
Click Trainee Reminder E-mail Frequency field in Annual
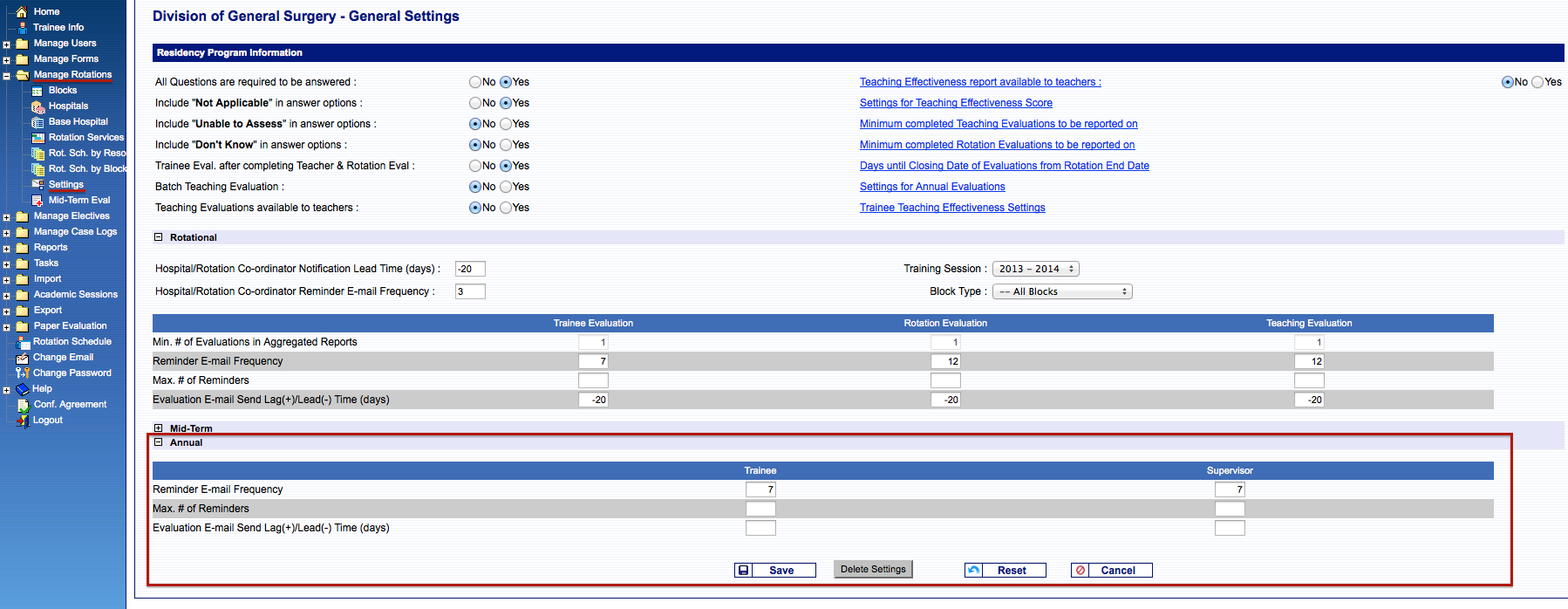(x=760, y=489)
